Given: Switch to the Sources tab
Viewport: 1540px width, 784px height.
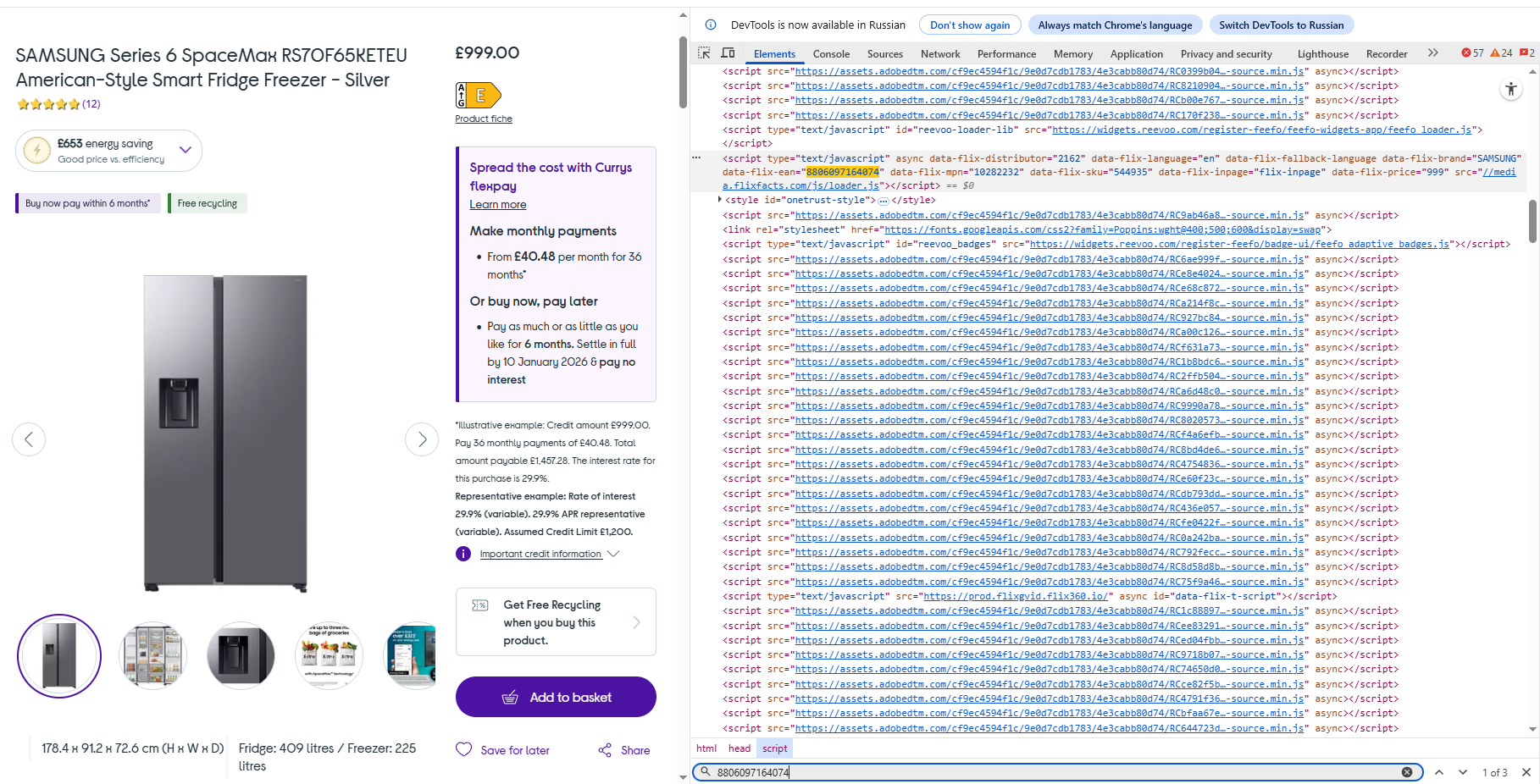Looking at the screenshot, I should pyautogui.click(x=885, y=53).
